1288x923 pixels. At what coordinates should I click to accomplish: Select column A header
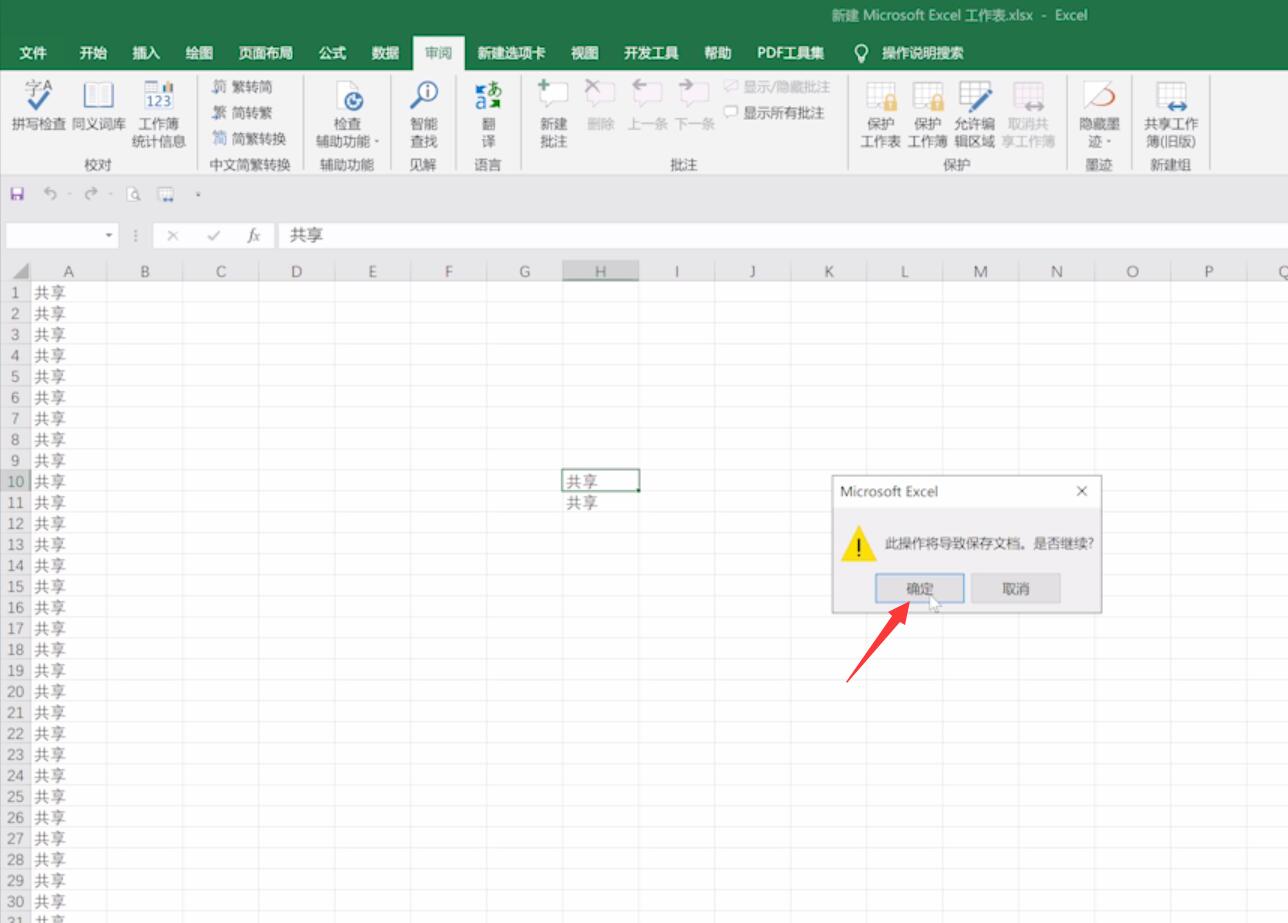[x=68, y=271]
